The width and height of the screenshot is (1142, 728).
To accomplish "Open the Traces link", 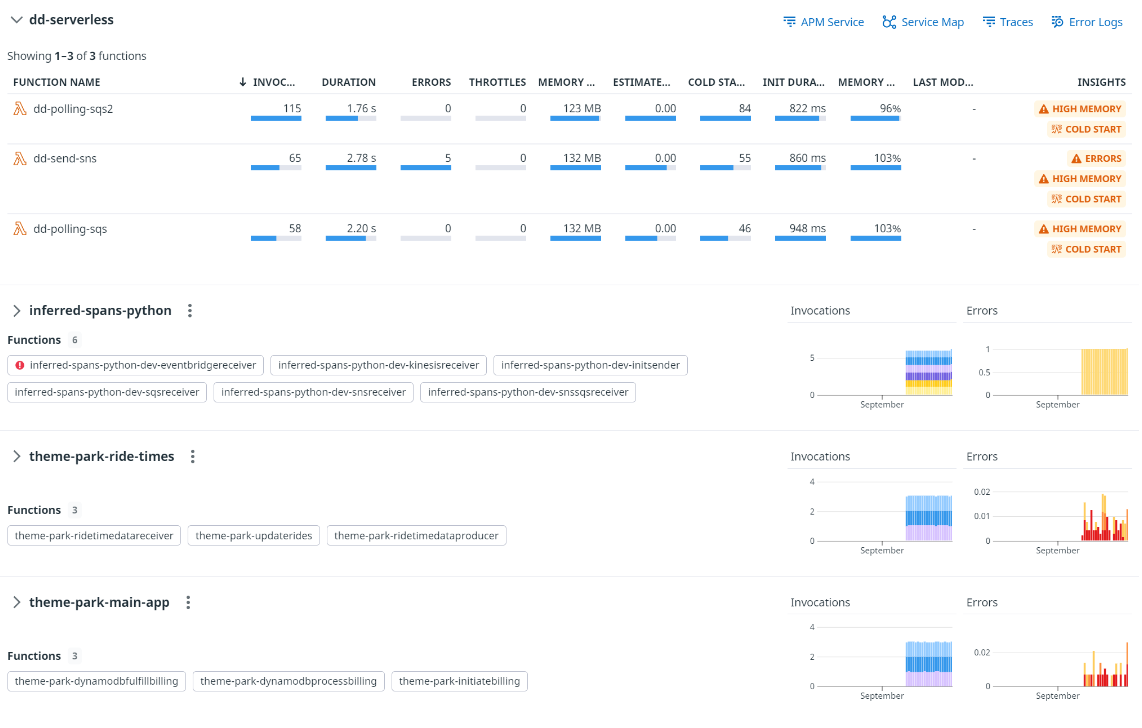I will click(1007, 22).
